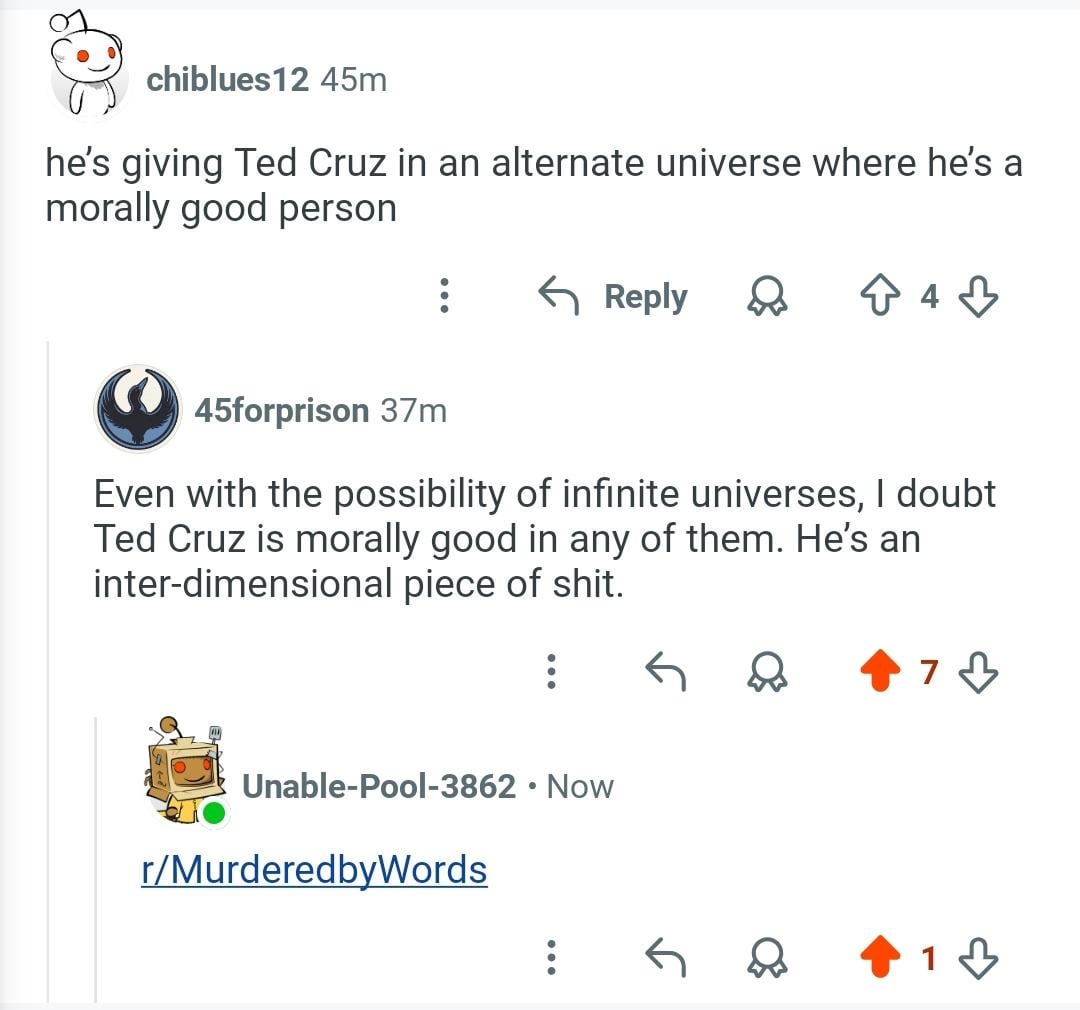Click the chiblues12 username

pos(228,79)
